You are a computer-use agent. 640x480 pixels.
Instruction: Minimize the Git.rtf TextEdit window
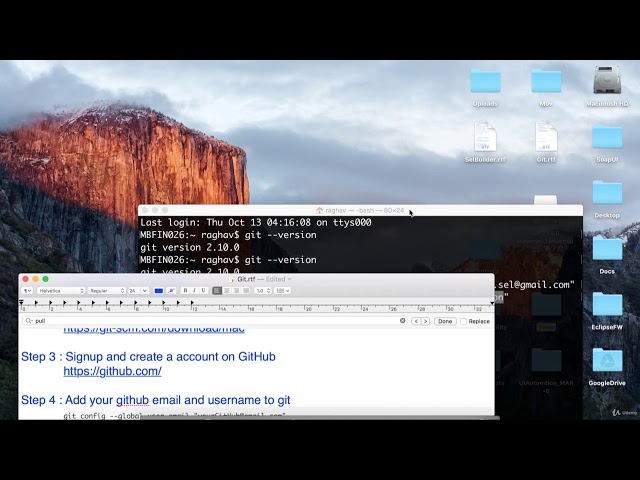tap(36, 279)
